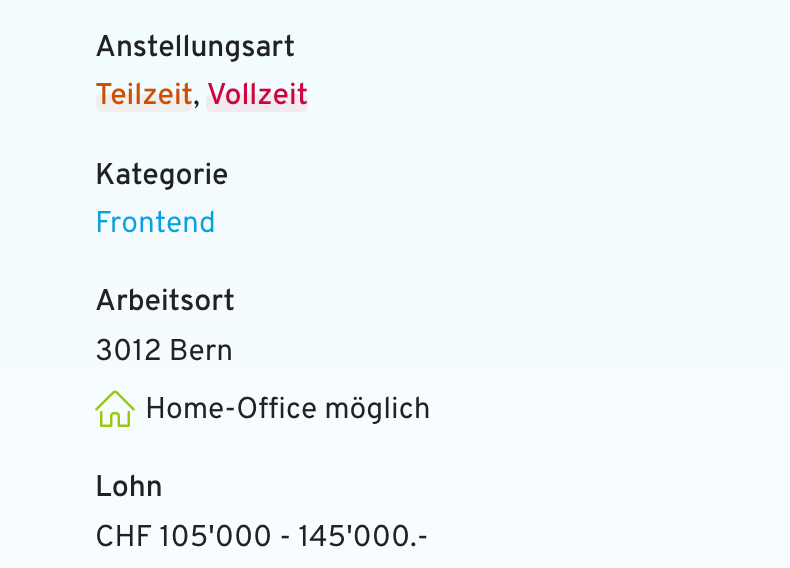790x568 pixels.
Task: Click the city name Bern
Action: (201, 351)
